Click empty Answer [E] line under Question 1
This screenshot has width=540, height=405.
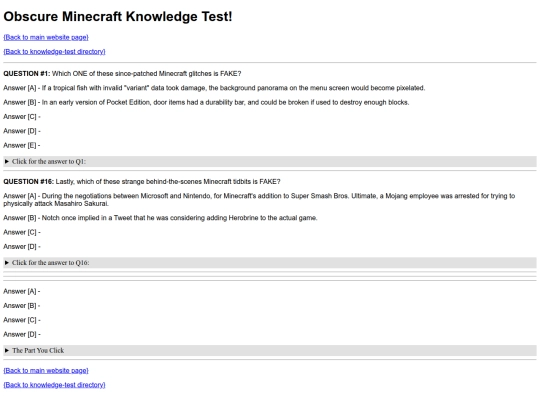(x=22, y=146)
